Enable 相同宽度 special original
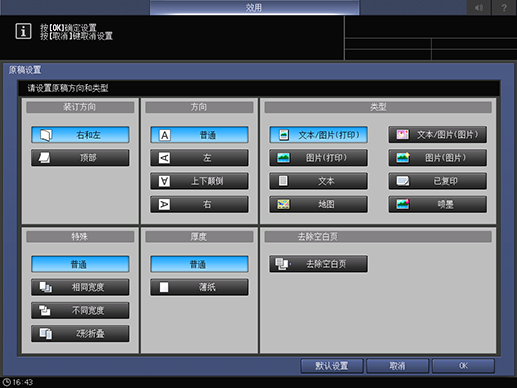This screenshot has width=517, height=388. [80, 287]
